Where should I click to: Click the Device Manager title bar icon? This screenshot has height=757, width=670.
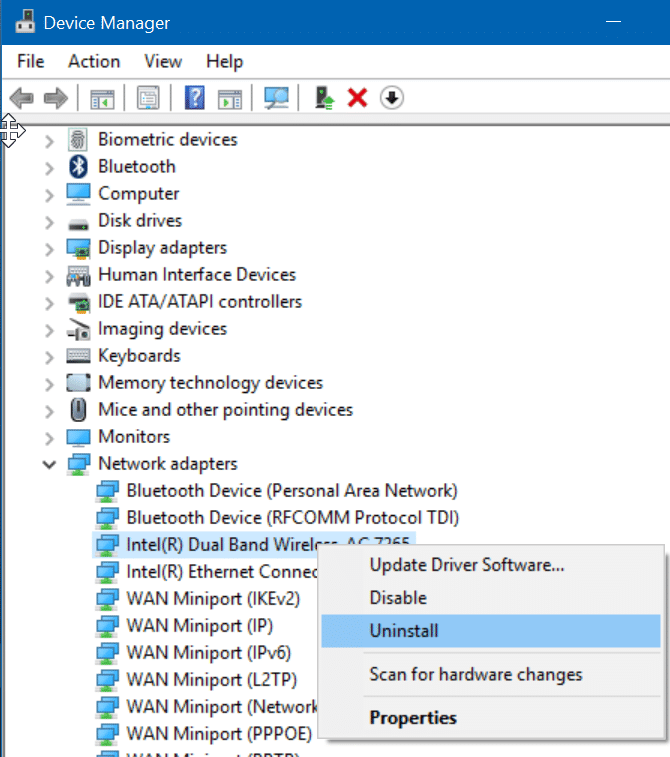tap(25, 22)
